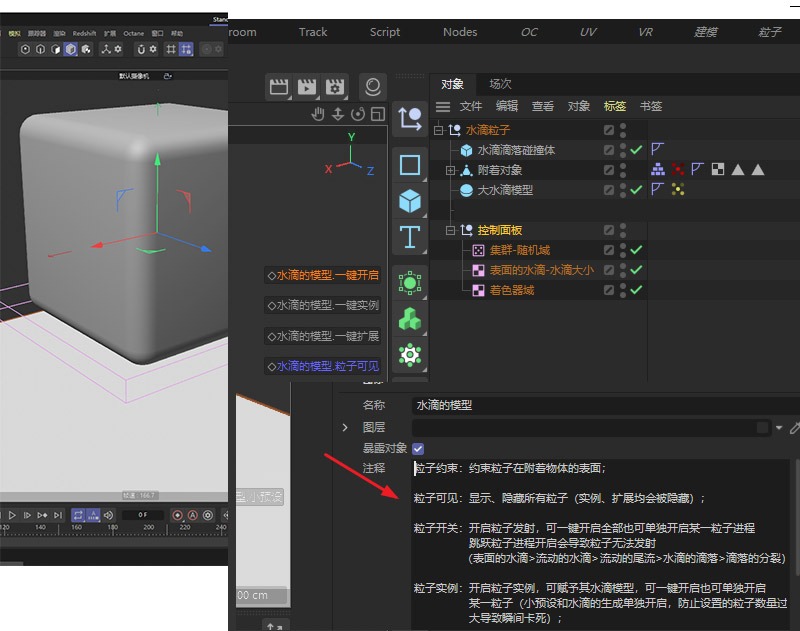Click the 0 F frame counter field
Screen dimensions: 800x631
[x=141, y=514]
